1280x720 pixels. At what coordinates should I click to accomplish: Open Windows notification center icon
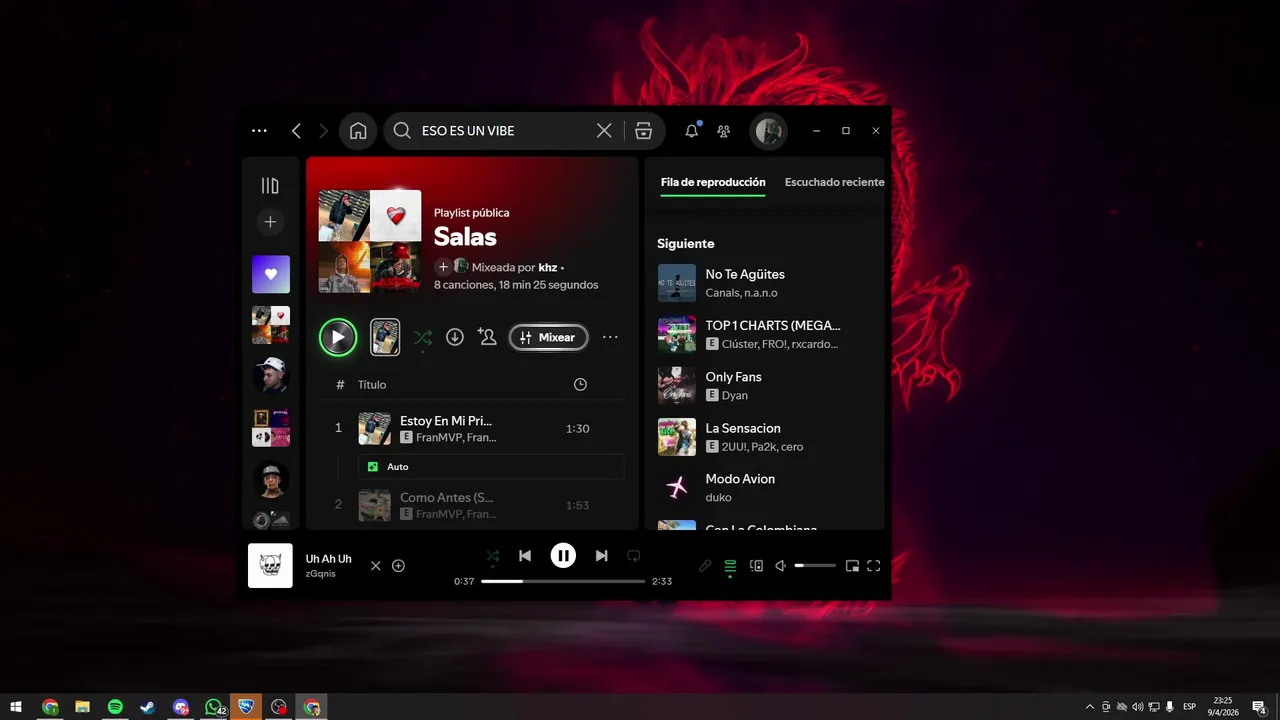(1259, 707)
